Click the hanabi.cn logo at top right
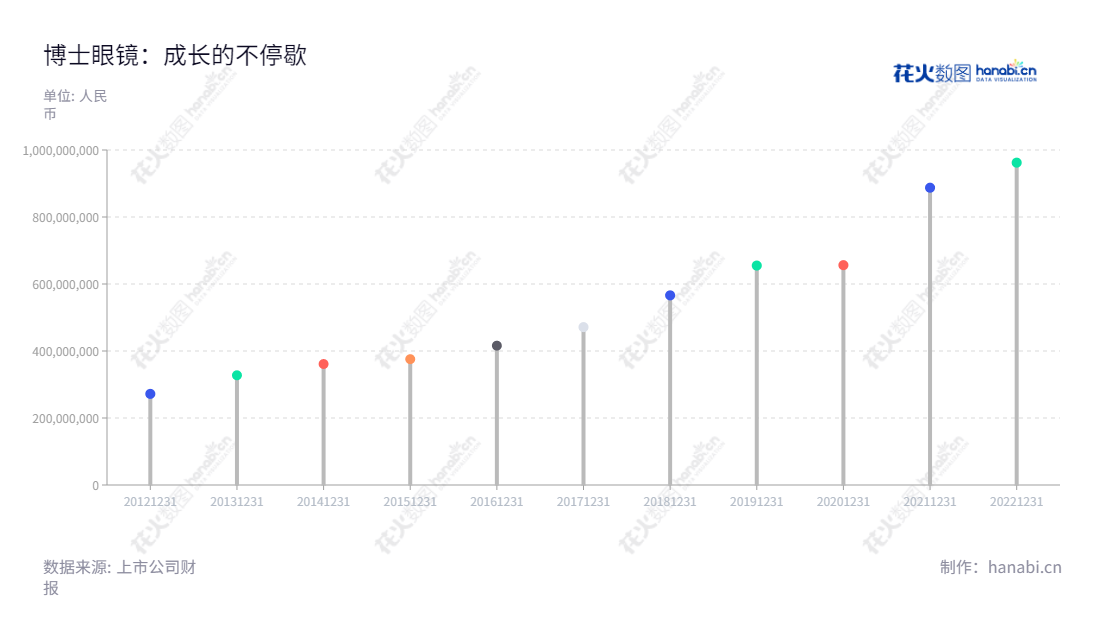1100x620 pixels. click(x=964, y=71)
